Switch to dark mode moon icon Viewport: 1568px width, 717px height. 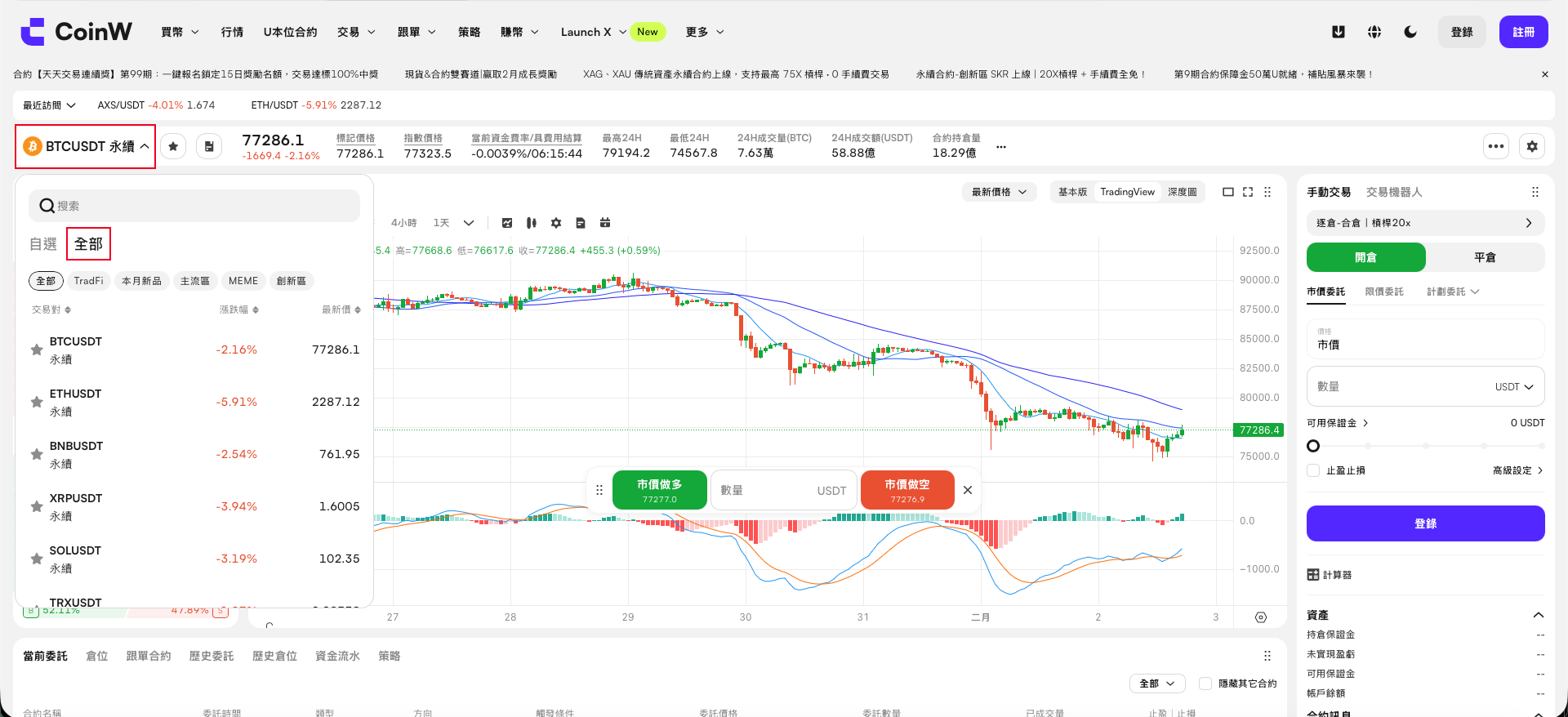pos(1410,32)
